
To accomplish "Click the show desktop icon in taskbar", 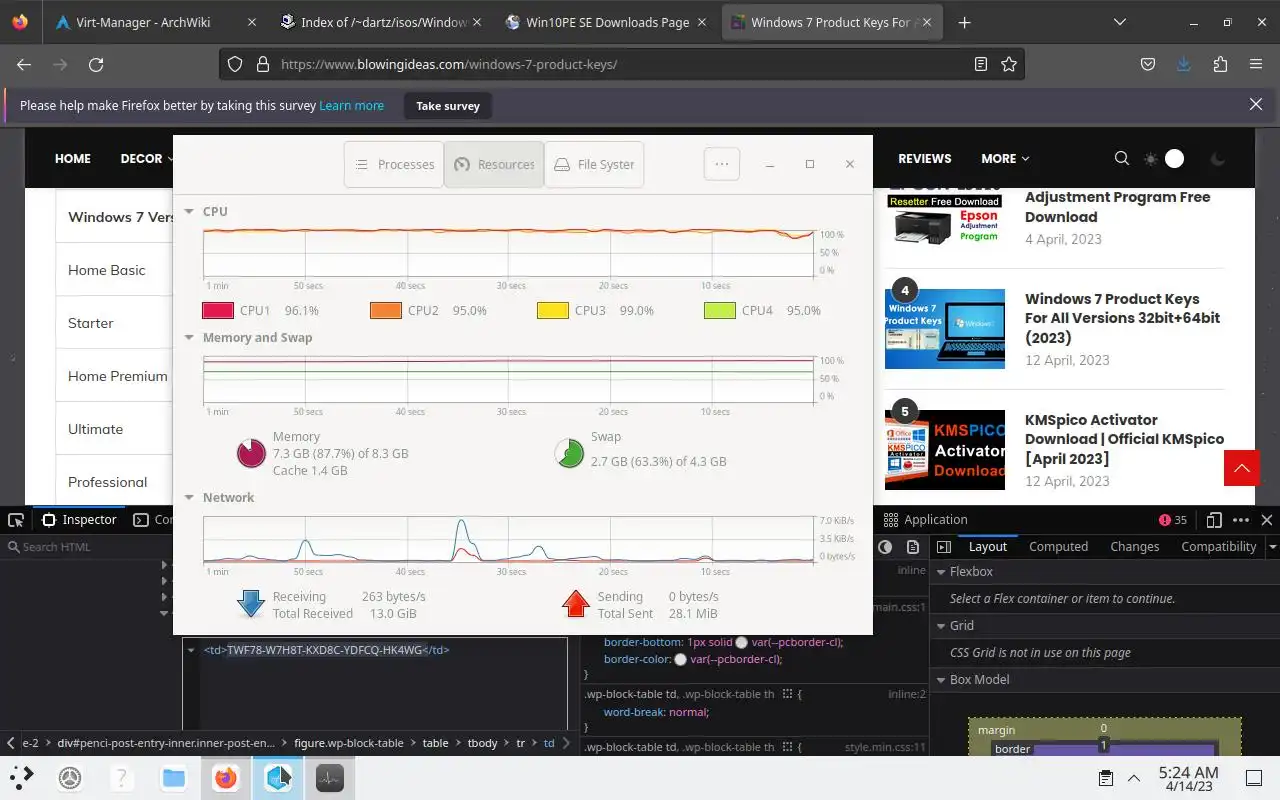I will click(1254, 778).
